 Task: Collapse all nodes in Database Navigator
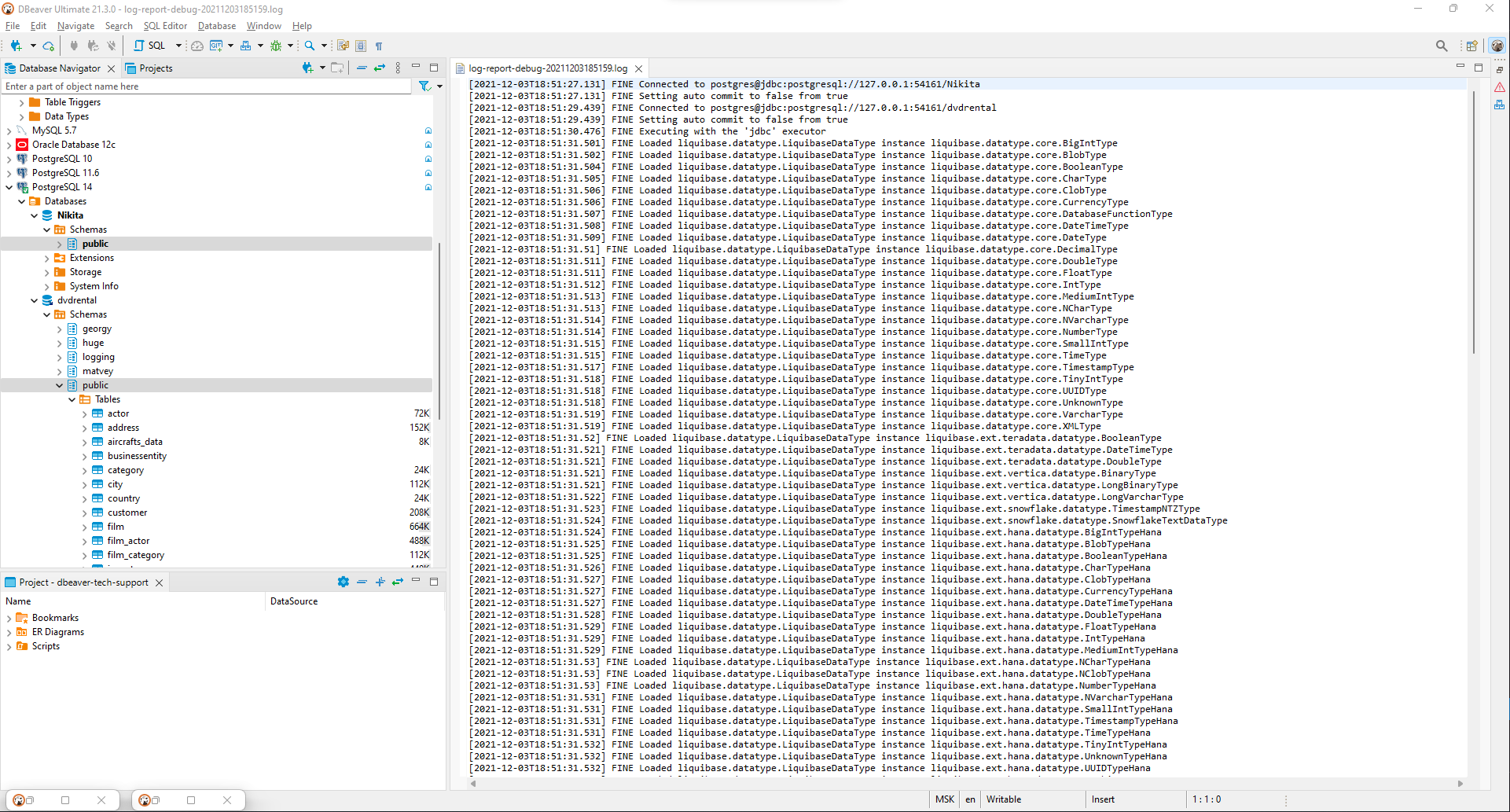[x=362, y=68]
